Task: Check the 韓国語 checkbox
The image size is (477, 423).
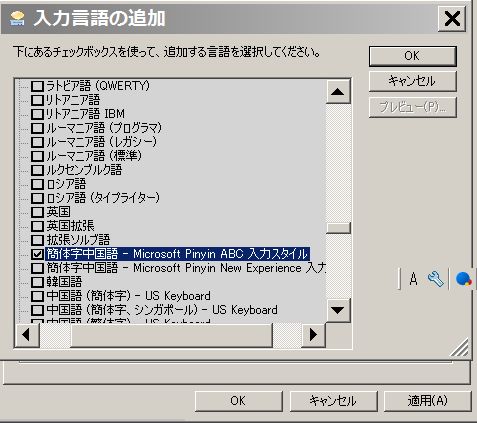Action: click(37, 282)
